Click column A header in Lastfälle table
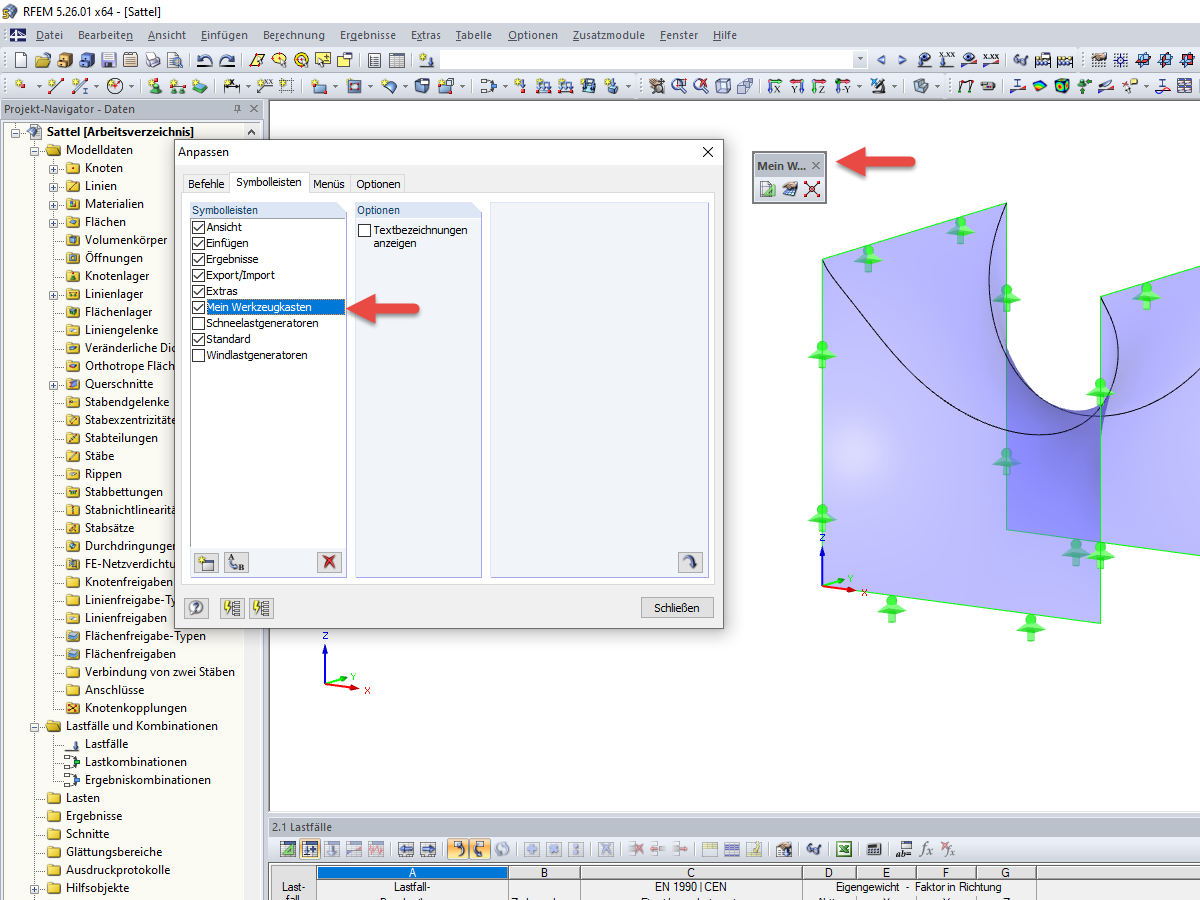Viewport: 1200px width, 900px height. point(412,873)
